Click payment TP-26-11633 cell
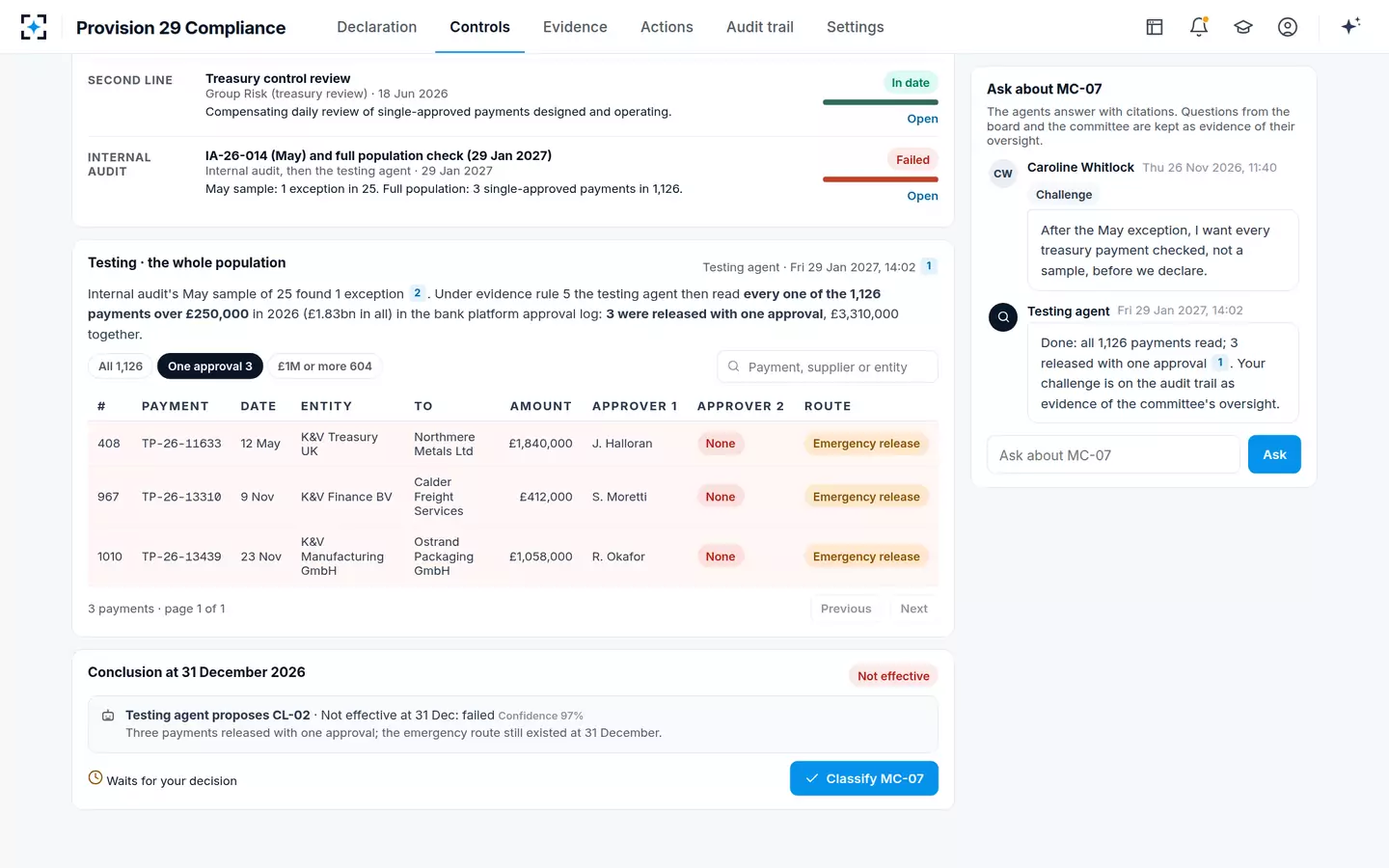The width and height of the screenshot is (1389, 868). (181, 444)
